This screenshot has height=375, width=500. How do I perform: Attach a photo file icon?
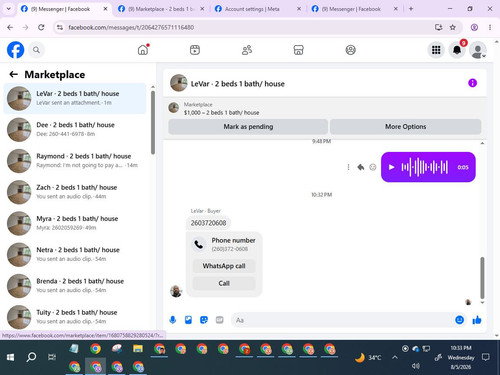tap(188, 320)
